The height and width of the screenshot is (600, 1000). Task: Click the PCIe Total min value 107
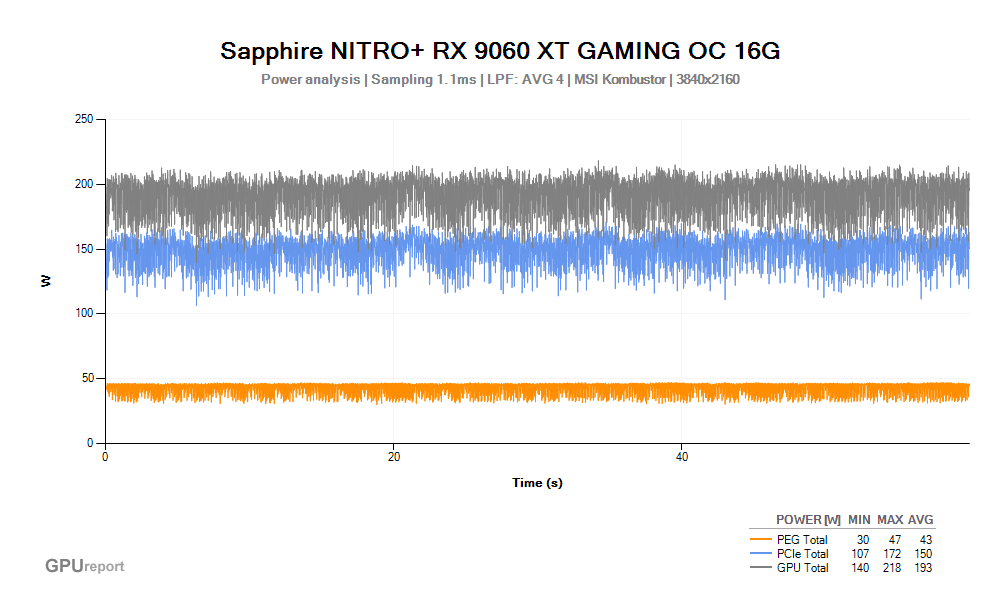(x=859, y=554)
